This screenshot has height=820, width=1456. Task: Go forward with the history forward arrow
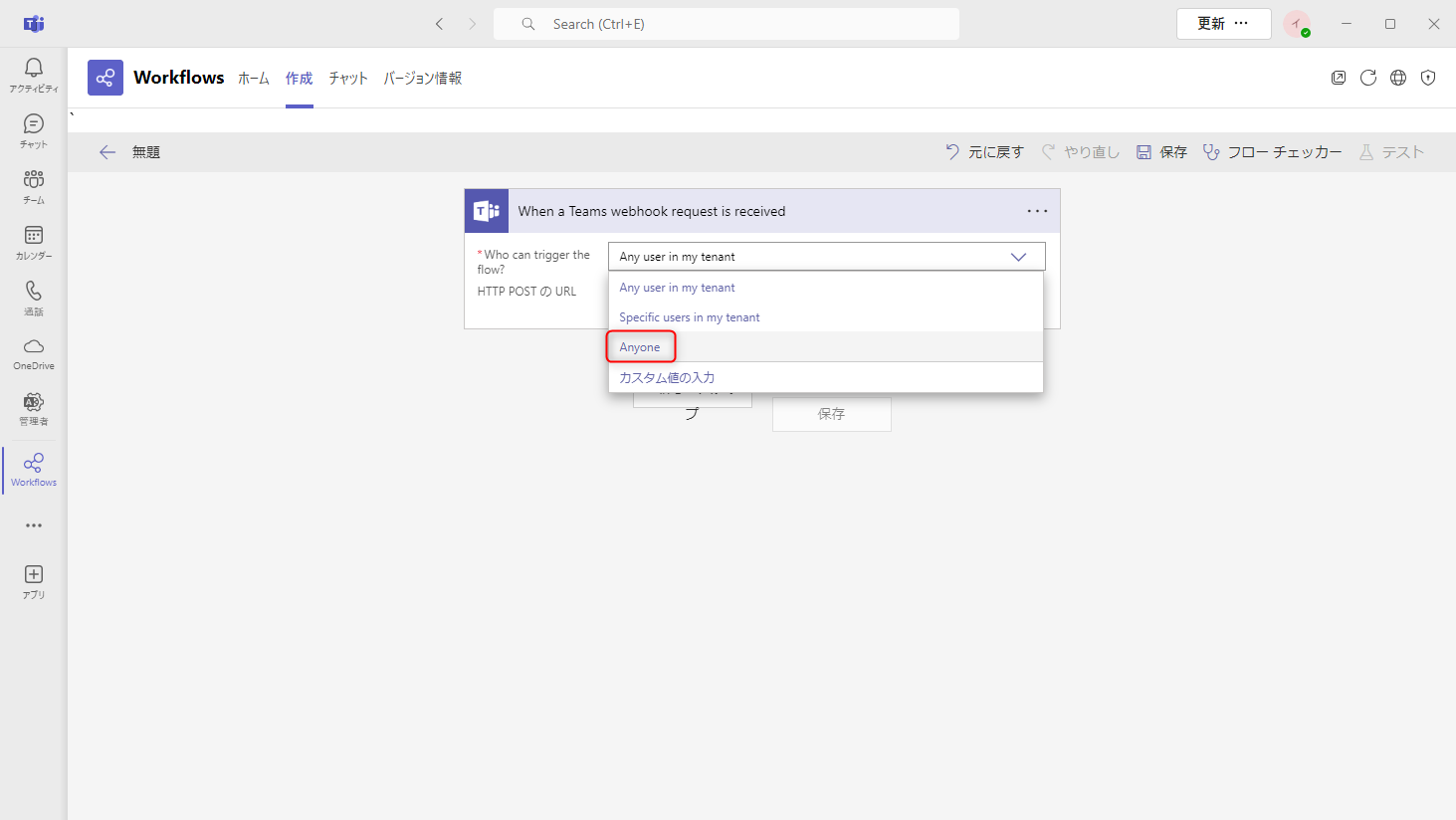click(x=473, y=24)
